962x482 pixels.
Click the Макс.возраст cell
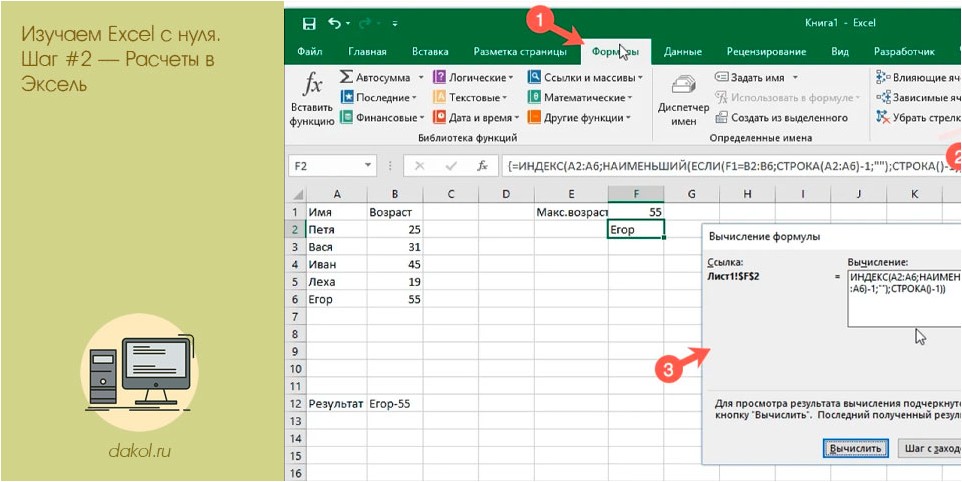(571, 212)
